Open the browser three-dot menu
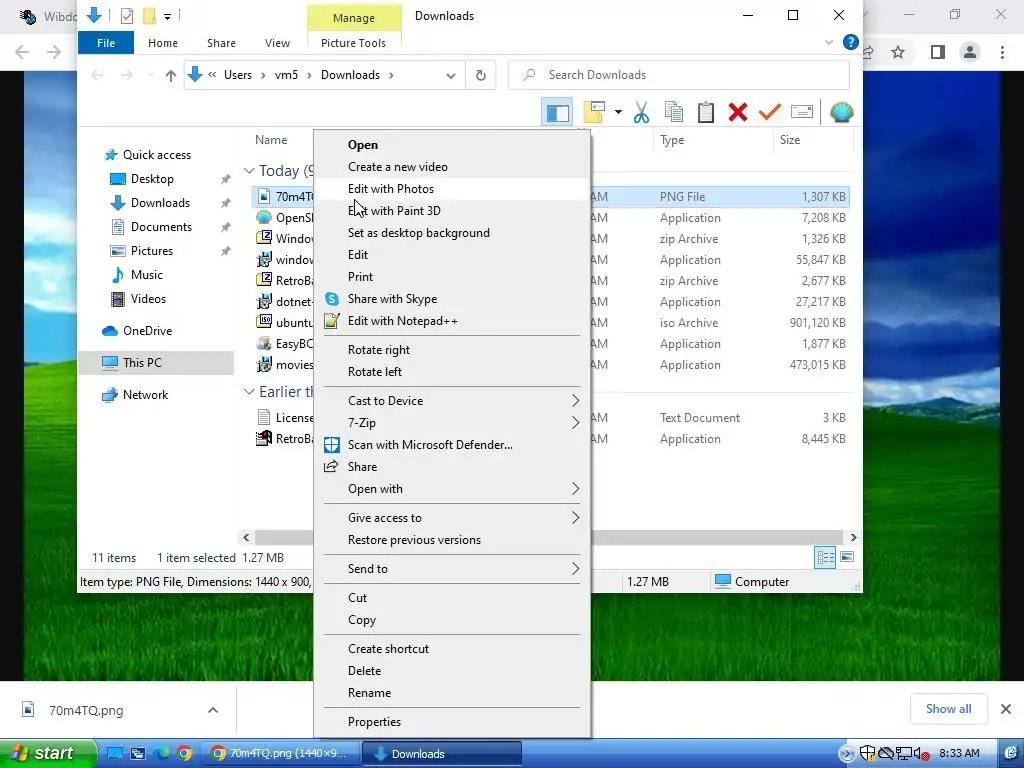 [x=1002, y=52]
